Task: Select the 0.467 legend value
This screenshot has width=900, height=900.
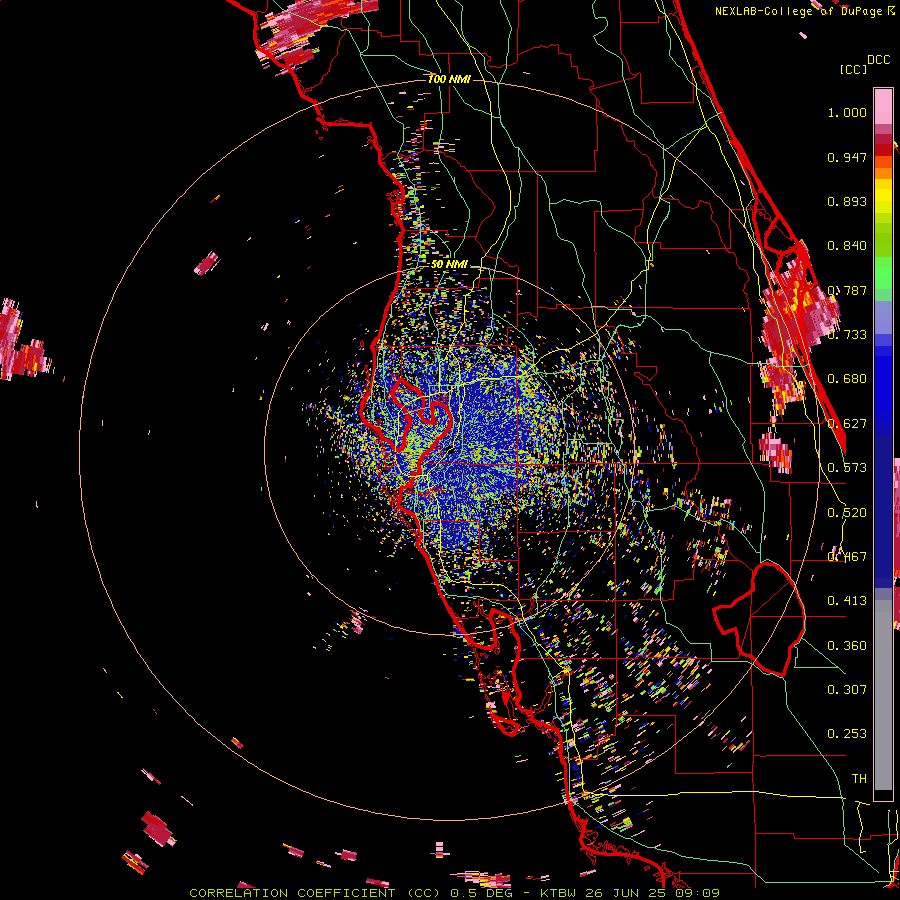Action: coord(847,557)
